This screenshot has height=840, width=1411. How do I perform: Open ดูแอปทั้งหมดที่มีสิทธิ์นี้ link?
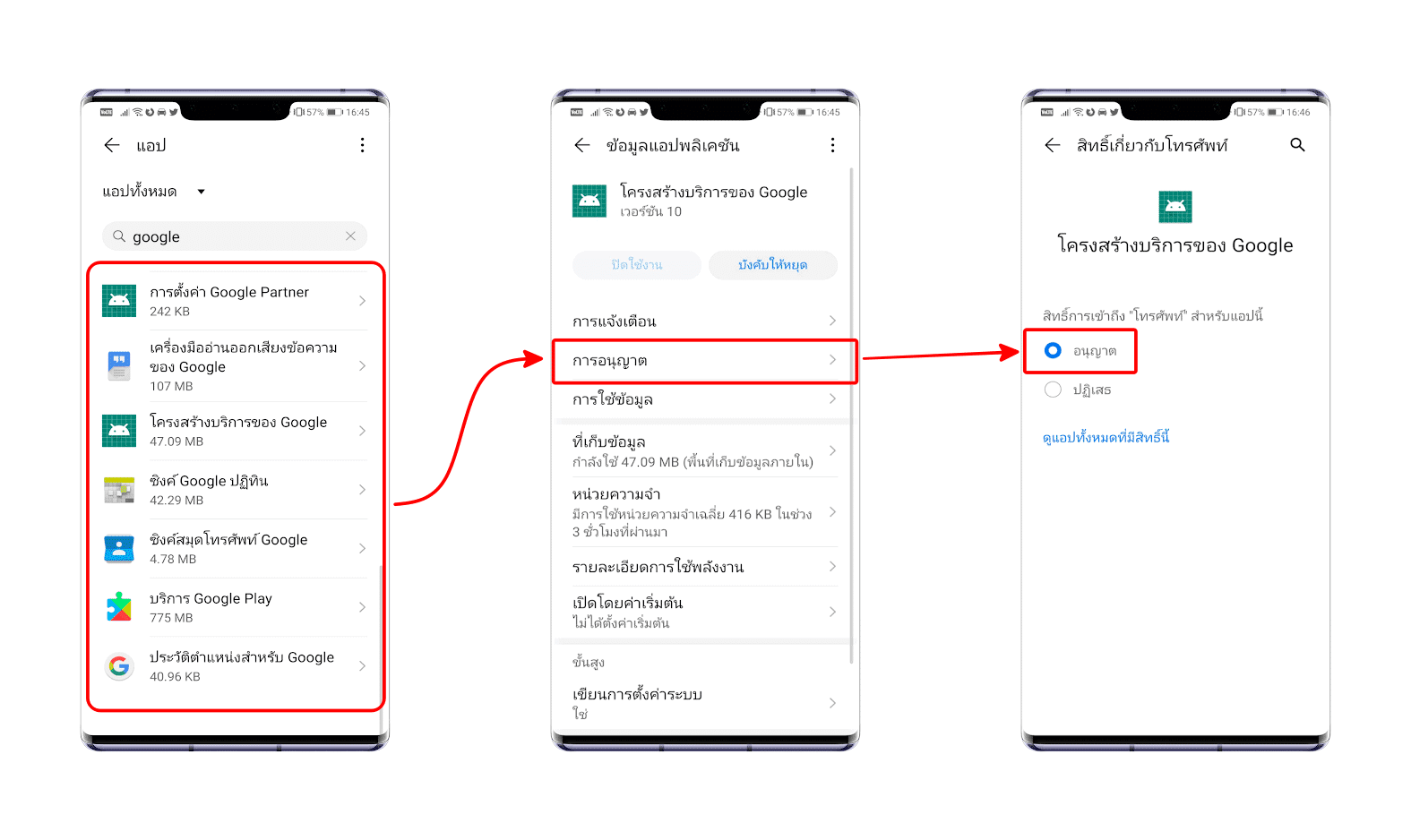pos(1106,437)
